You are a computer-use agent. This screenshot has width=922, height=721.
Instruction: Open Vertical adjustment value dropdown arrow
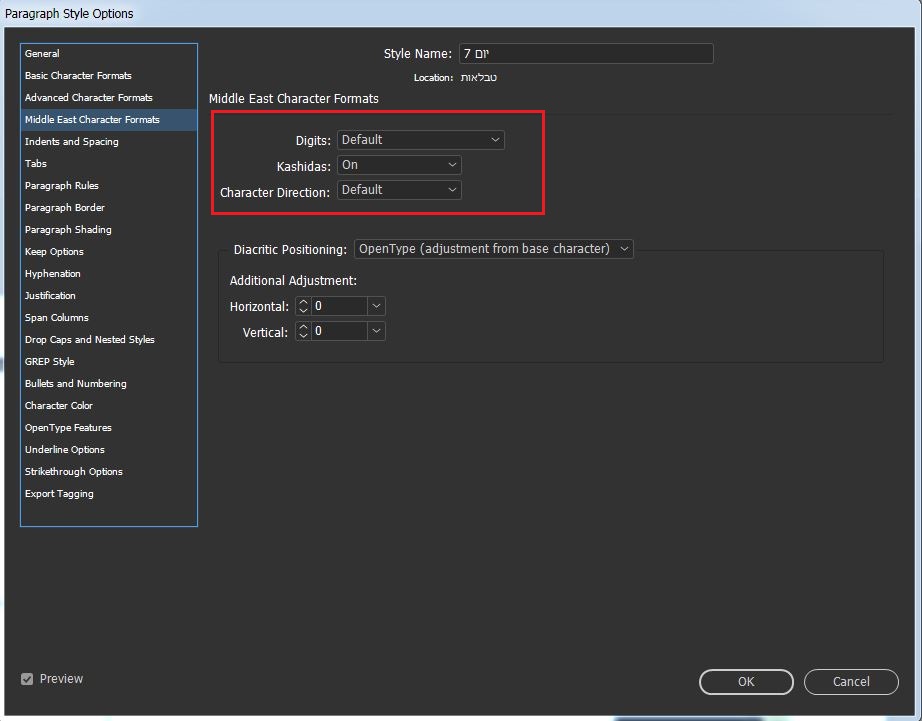(376, 331)
